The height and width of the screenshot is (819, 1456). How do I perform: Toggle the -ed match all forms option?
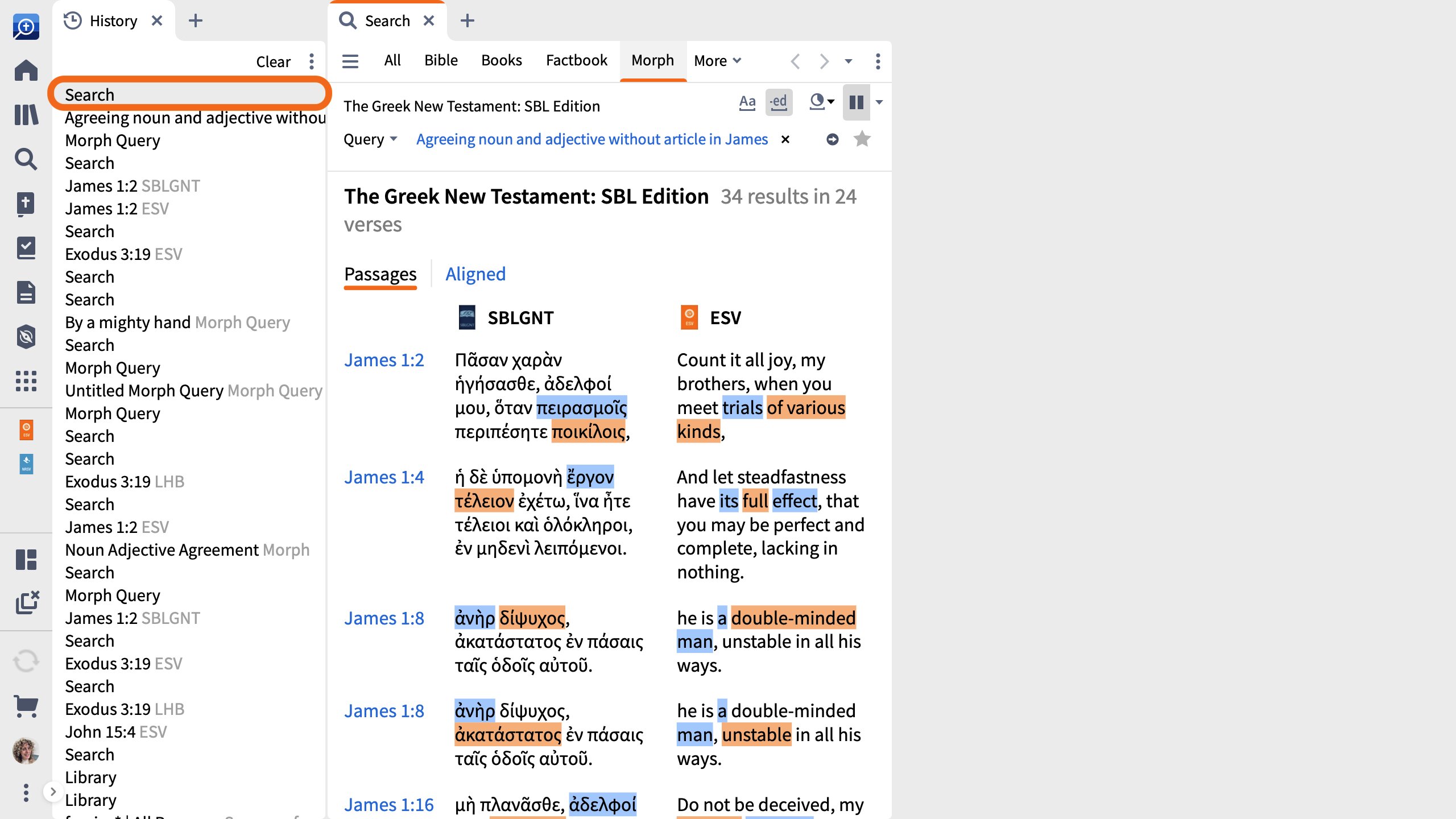[779, 102]
